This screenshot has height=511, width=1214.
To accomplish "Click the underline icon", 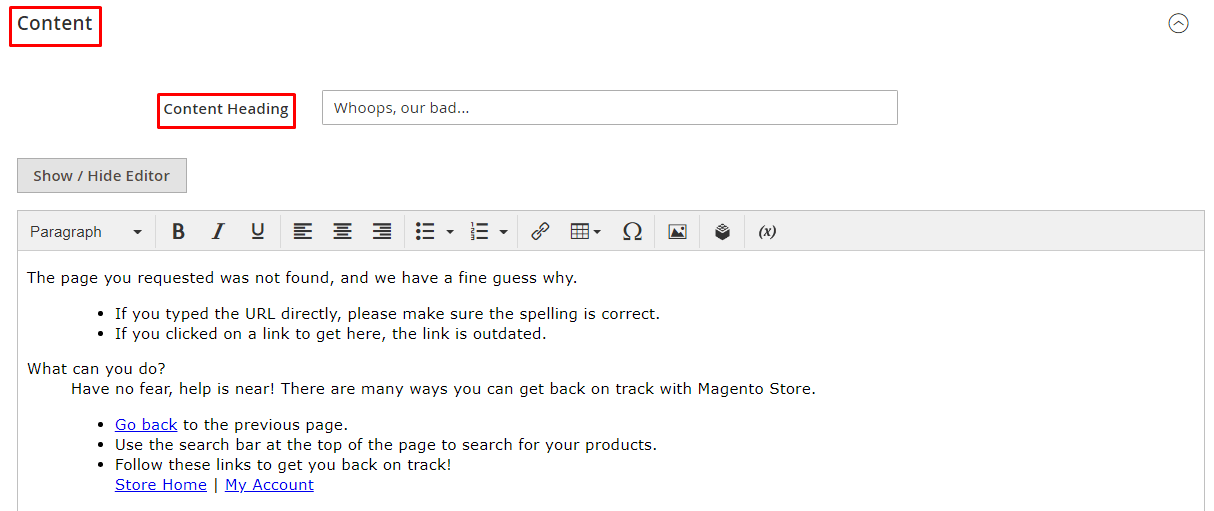I will pos(258,231).
